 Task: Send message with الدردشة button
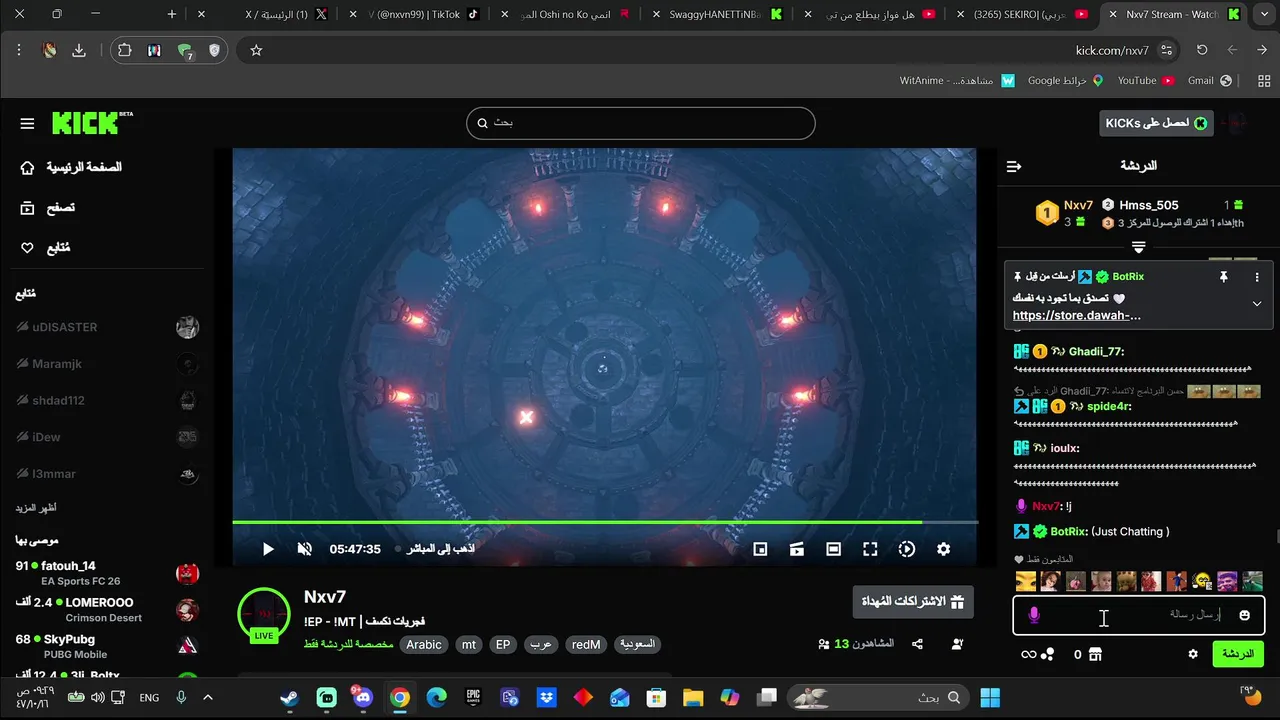pyautogui.click(x=1238, y=654)
